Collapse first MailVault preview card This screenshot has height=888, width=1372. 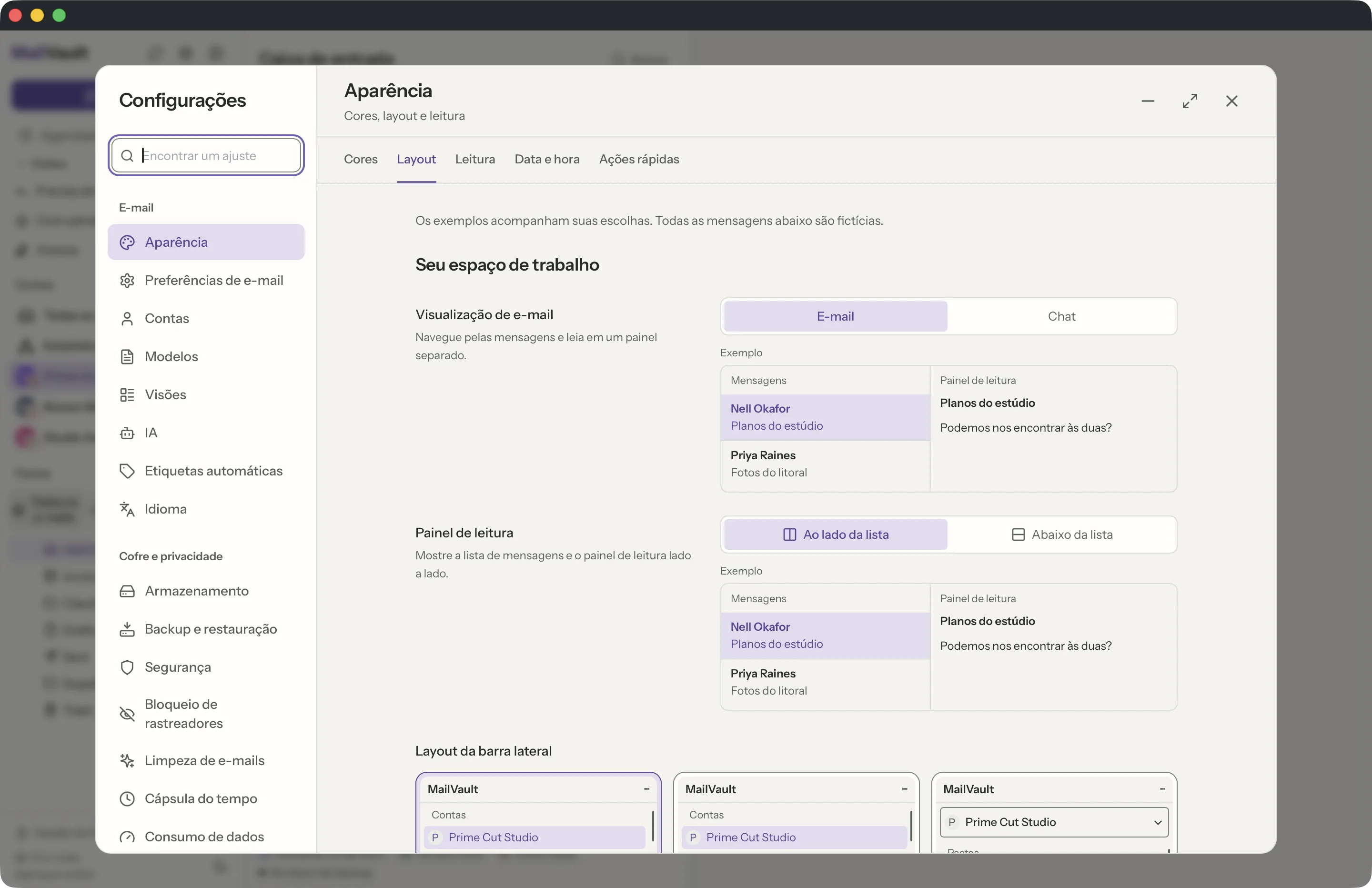click(646, 789)
